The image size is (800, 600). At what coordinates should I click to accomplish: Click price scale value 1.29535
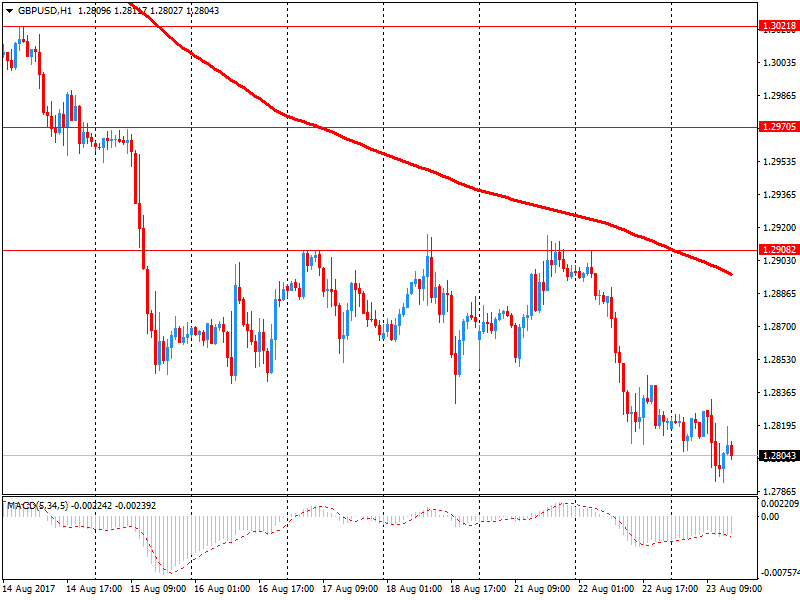click(x=779, y=162)
